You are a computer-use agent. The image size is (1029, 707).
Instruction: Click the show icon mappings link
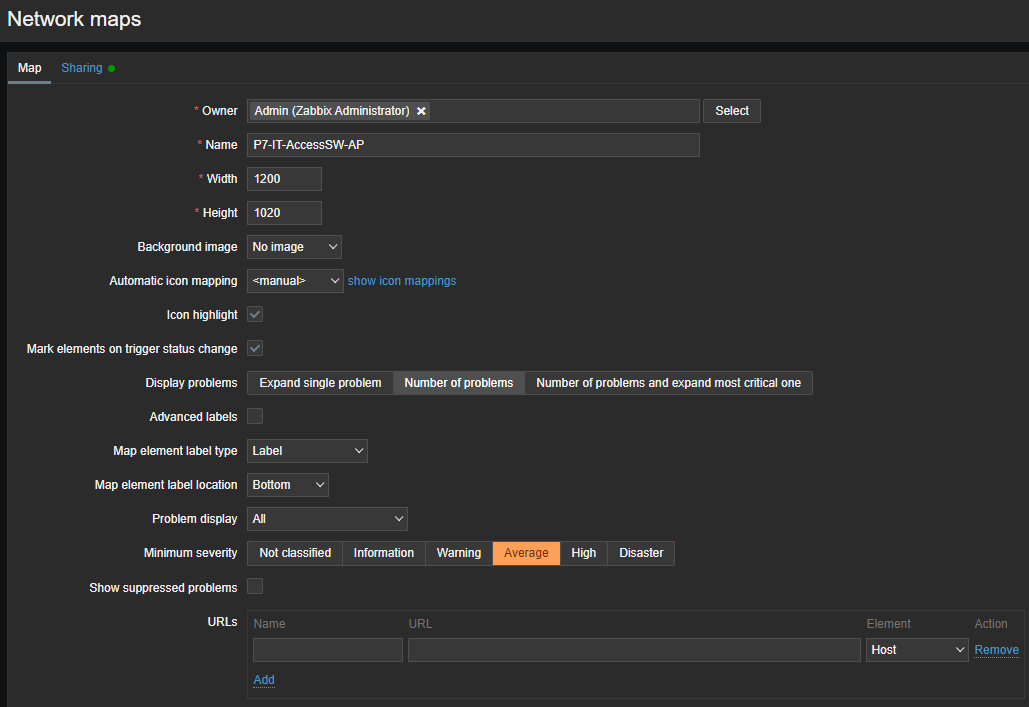401,281
